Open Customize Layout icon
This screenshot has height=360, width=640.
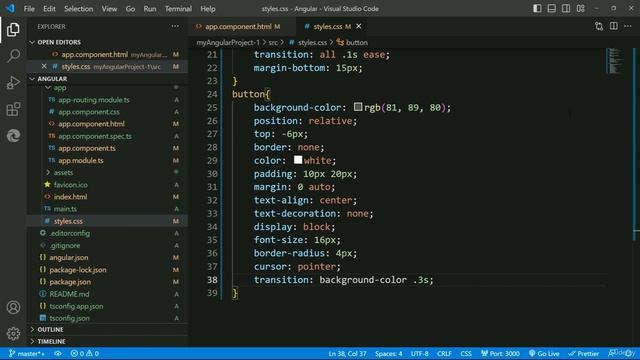point(580,9)
